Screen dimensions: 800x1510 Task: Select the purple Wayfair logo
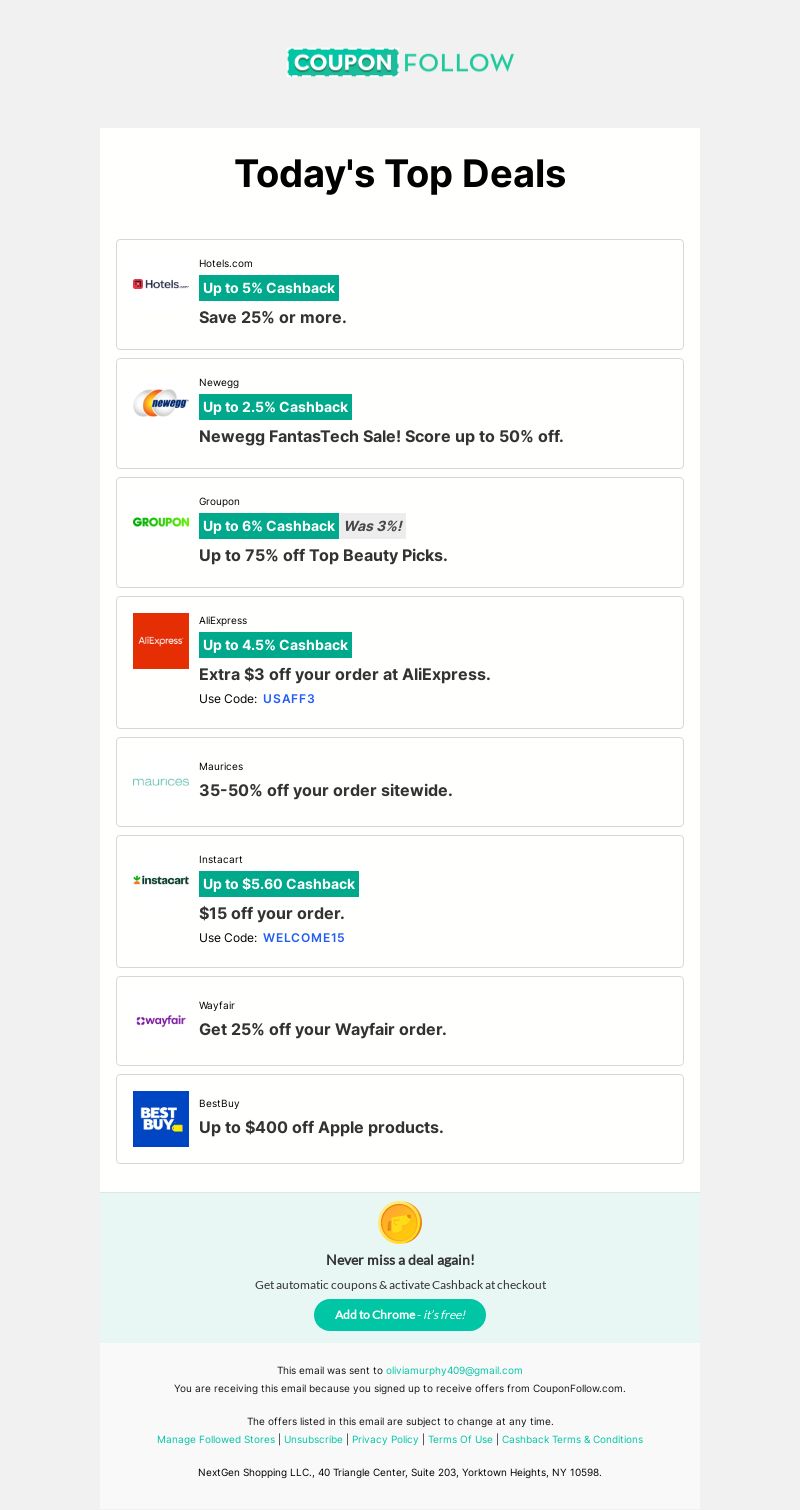pos(161,1020)
